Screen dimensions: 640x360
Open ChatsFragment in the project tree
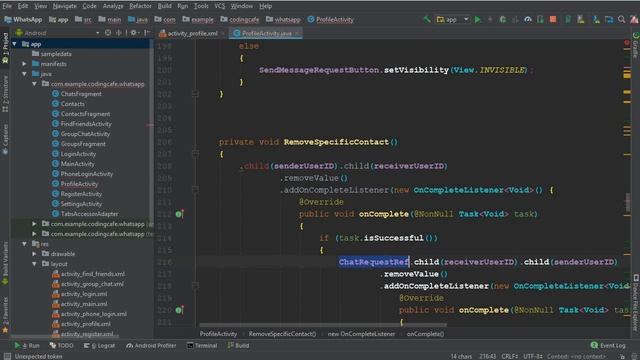(x=81, y=94)
